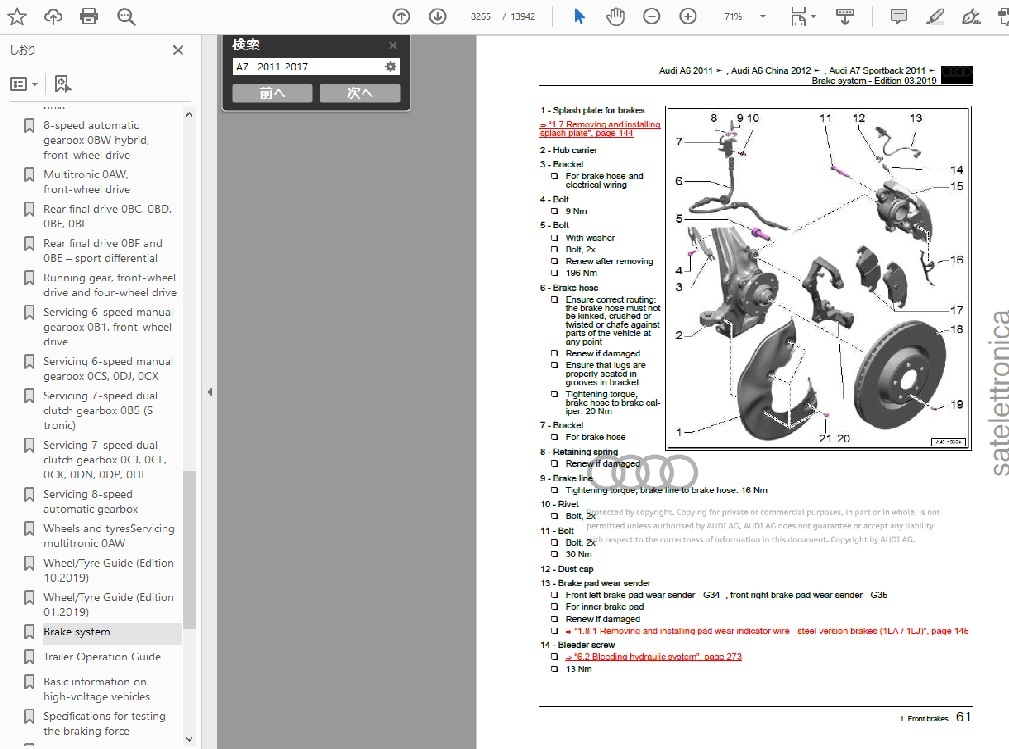This screenshot has height=749, width=1009.
Task: Activate the hand pan tool
Action: [x=615, y=17]
